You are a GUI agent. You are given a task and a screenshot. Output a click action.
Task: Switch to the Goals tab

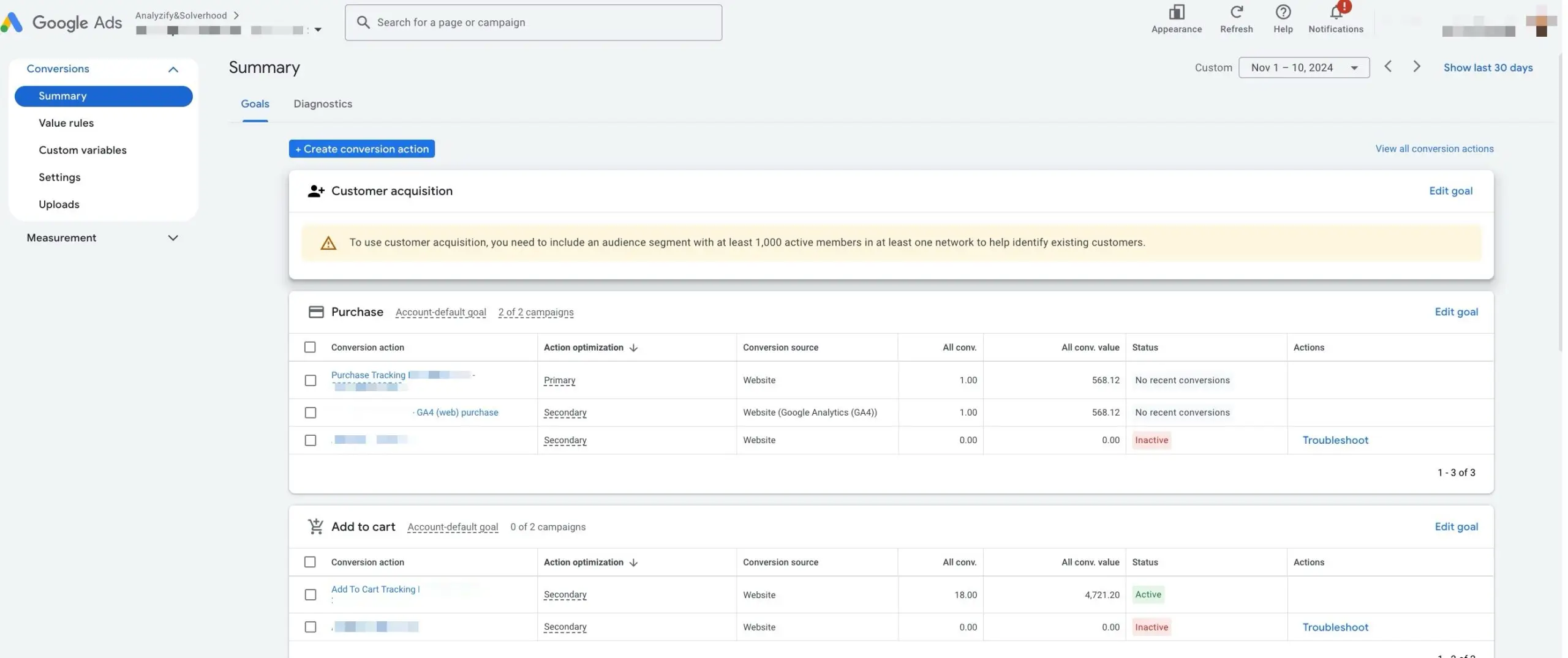(x=255, y=104)
